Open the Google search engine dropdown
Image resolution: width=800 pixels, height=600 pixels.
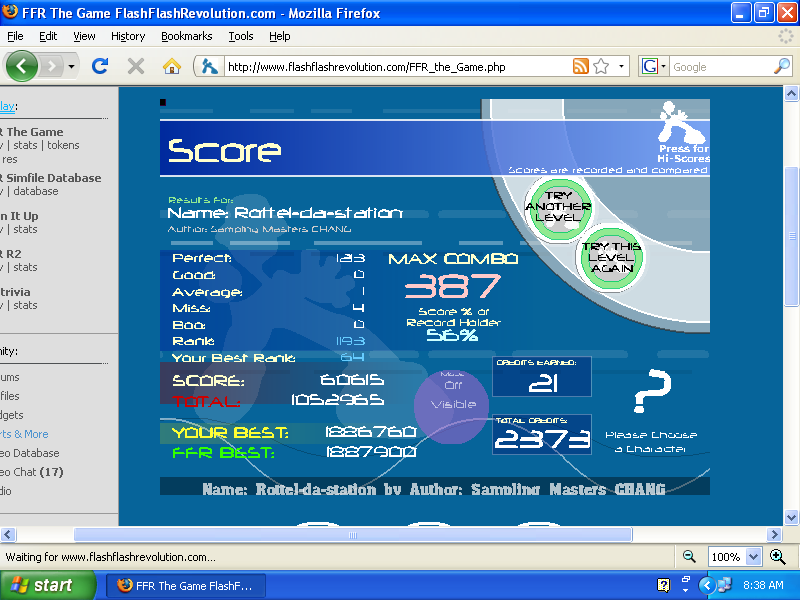coord(655,66)
